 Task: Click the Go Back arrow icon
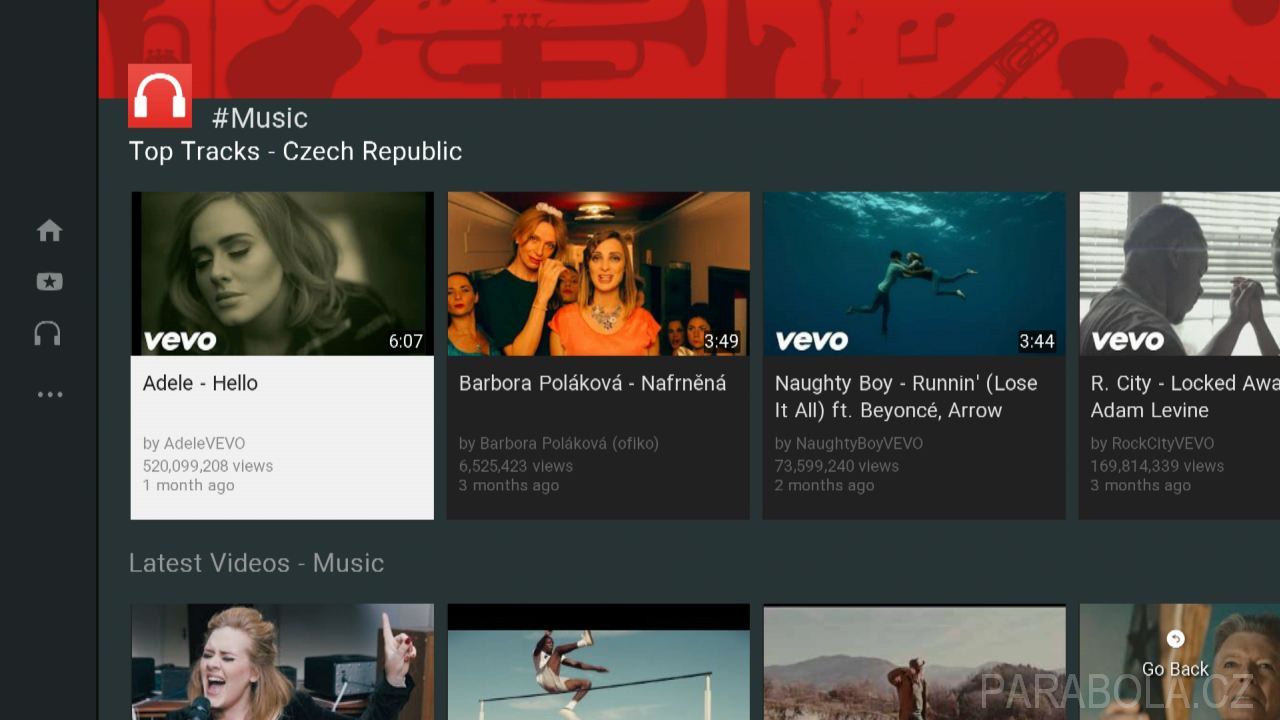point(1176,639)
